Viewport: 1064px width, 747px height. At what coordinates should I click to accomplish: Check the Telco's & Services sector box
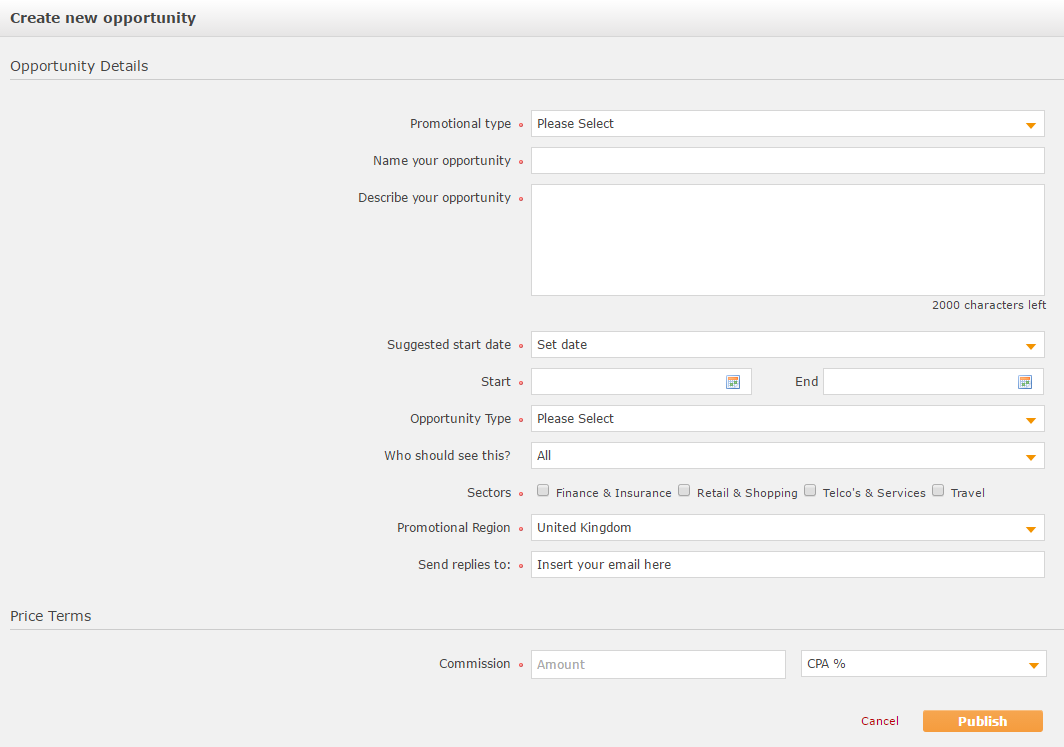coord(811,491)
